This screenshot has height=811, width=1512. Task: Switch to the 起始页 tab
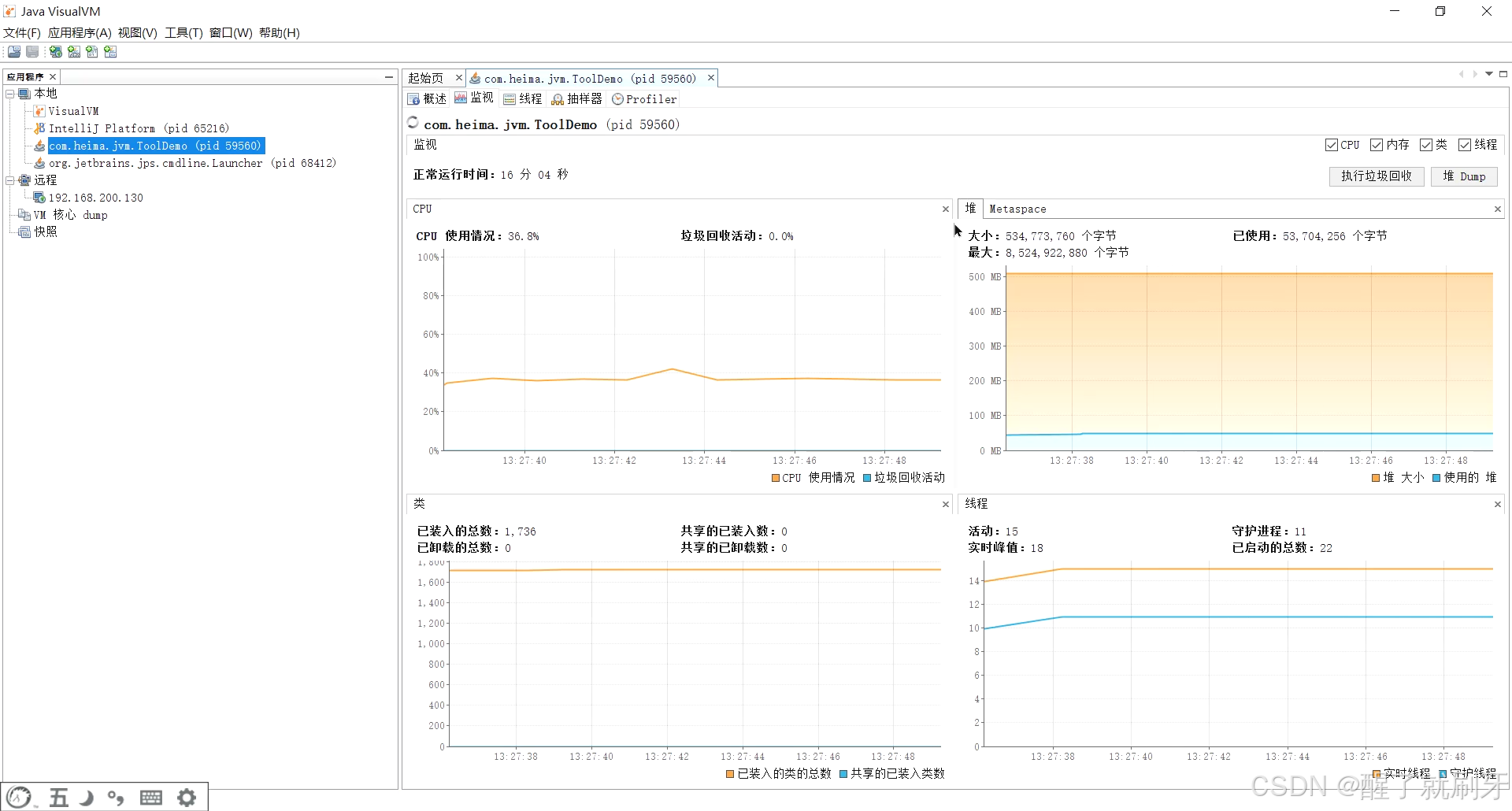[x=425, y=78]
